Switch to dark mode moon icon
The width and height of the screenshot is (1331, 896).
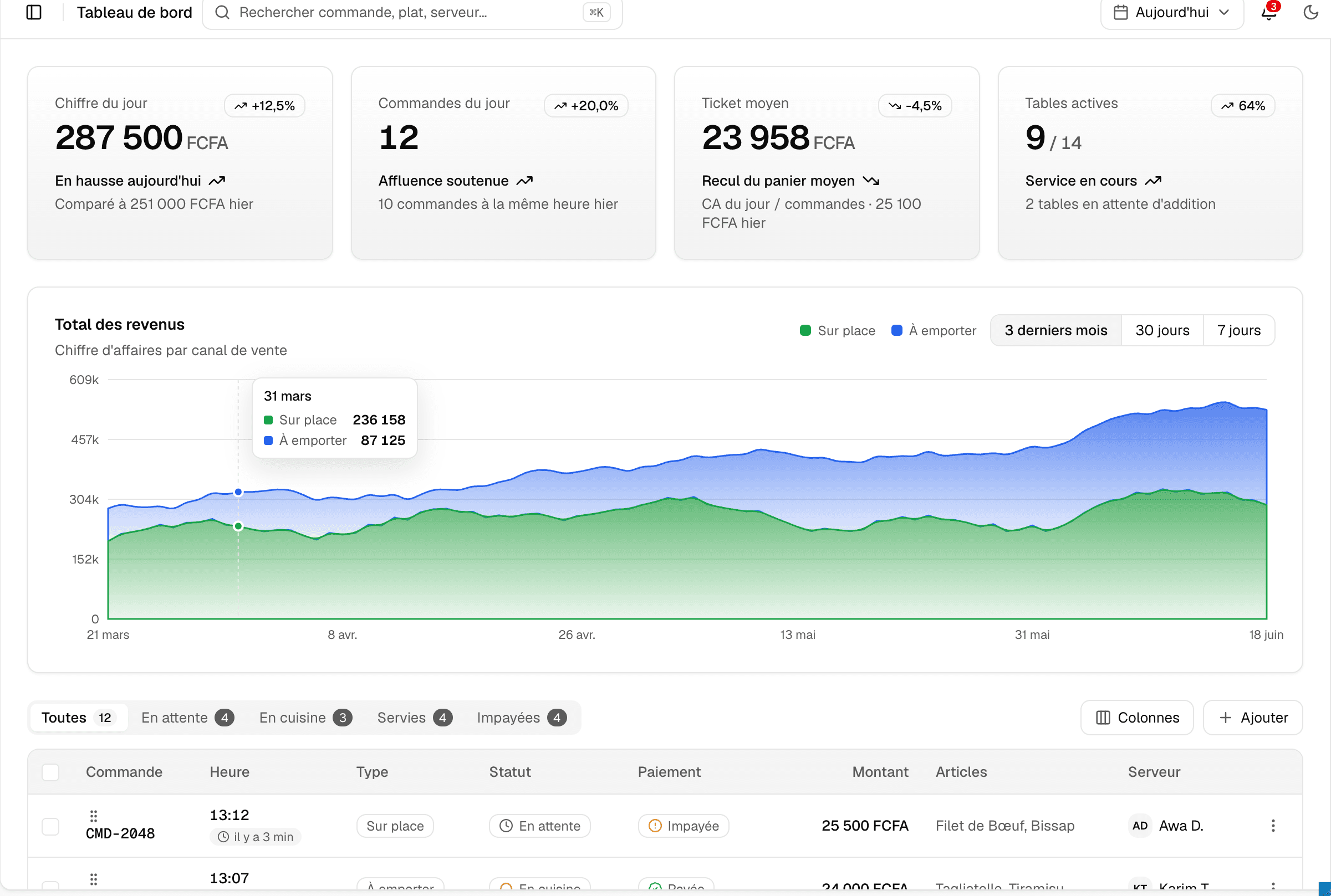click(1311, 12)
